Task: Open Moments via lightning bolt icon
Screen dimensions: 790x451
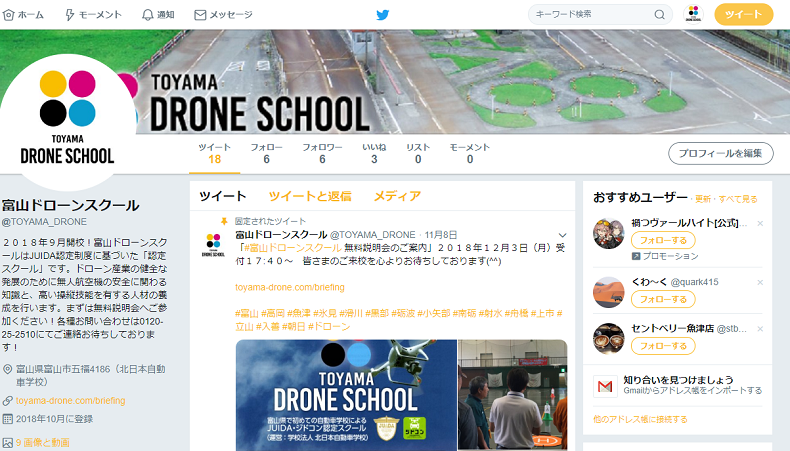Action: point(70,15)
